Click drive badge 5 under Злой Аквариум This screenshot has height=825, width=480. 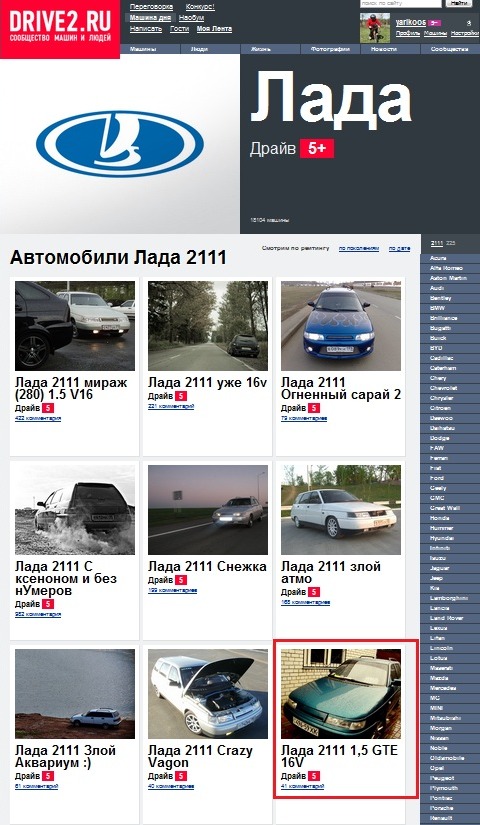(x=48, y=776)
